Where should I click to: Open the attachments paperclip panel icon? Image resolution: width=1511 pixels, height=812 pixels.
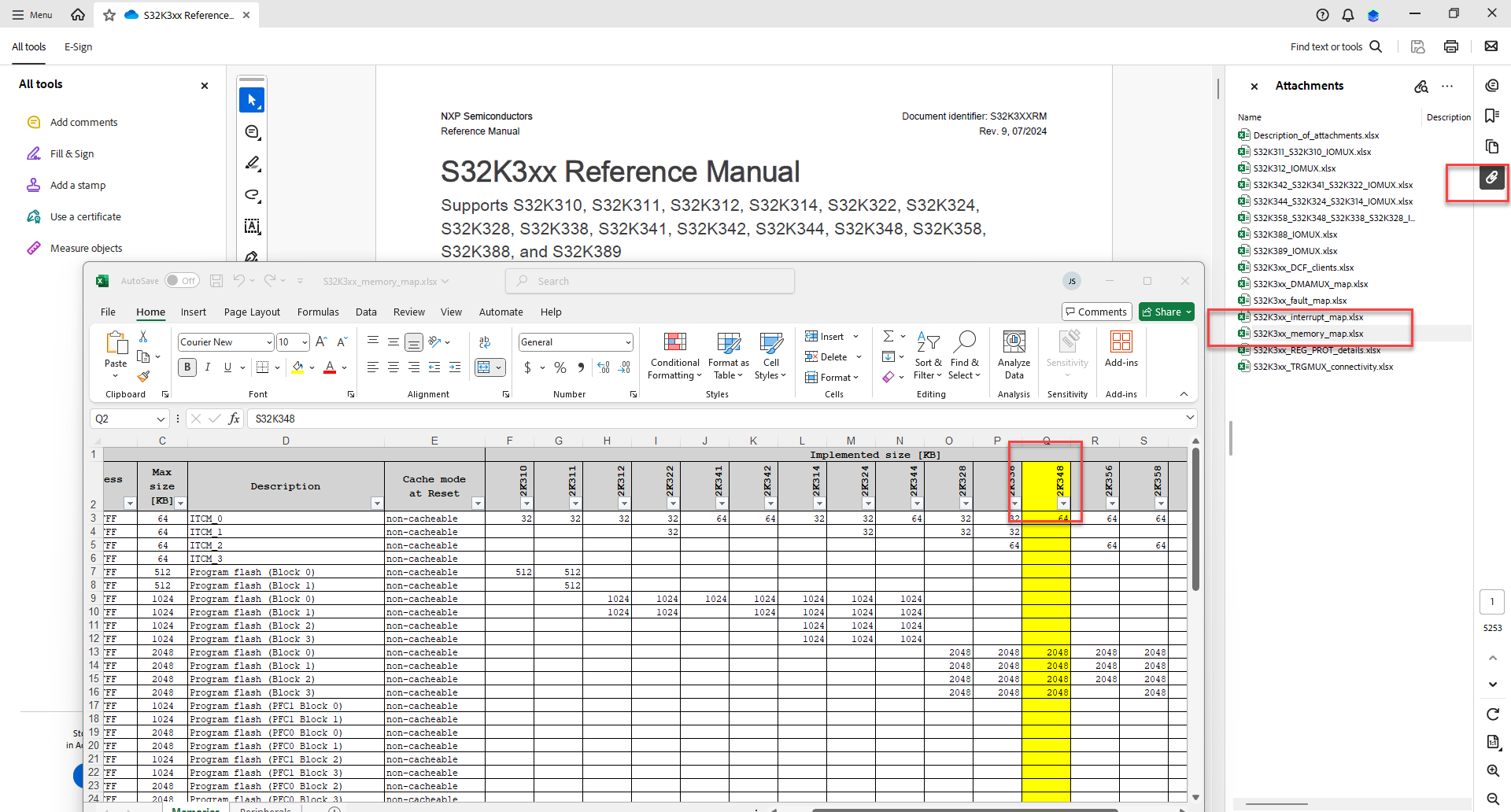tap(1492, 179)
